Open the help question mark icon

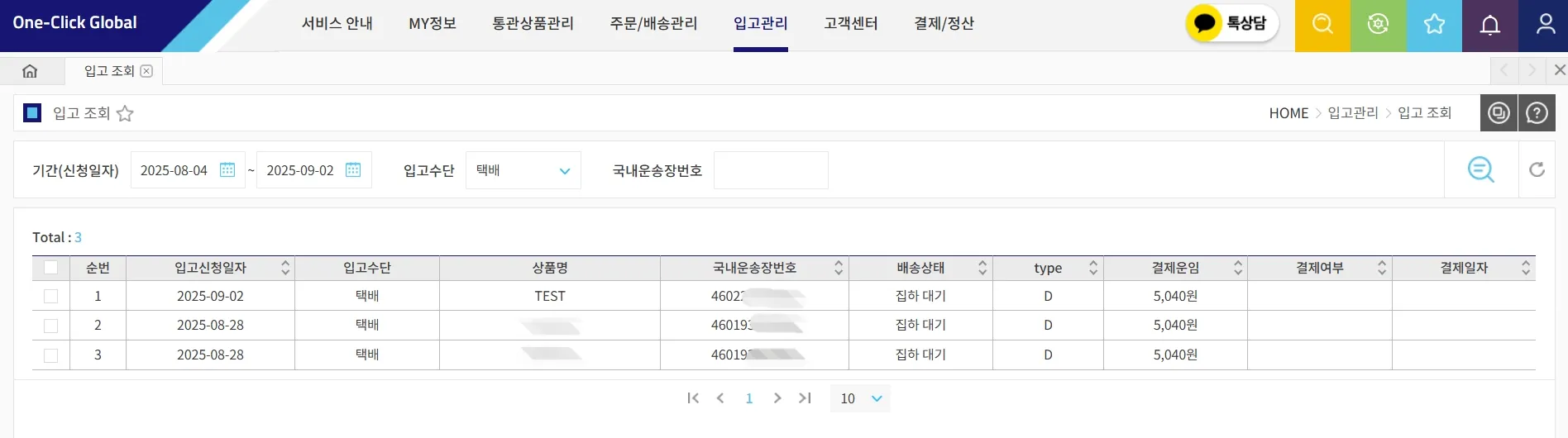click(x=1537, y=112)
